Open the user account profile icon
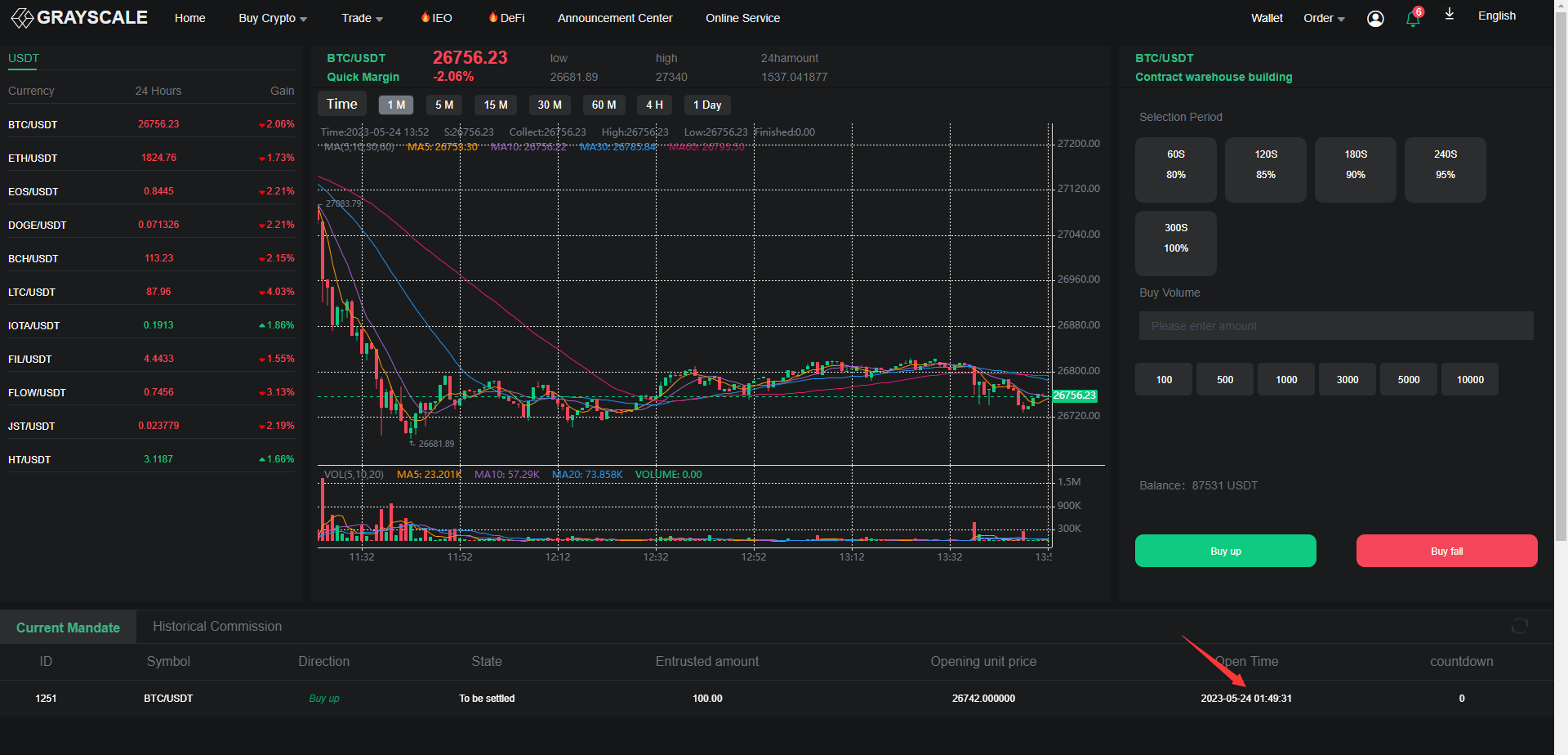 coord(1375,19)
